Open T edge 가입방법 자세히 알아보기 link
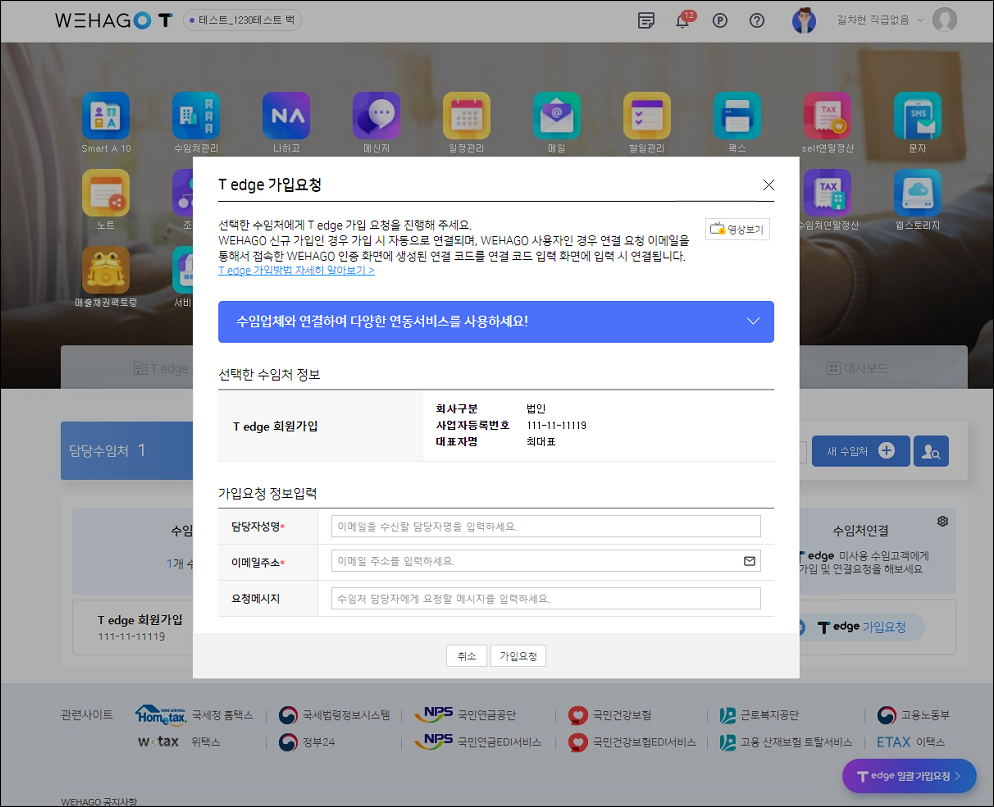Screen dimensions: 994x807 click(296, 270)
